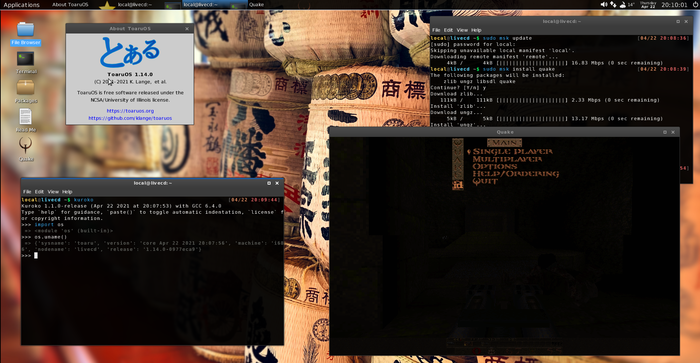The image size is (700, 363).
Task: Open View menu in top-right terminal
Action: (462, 30)
